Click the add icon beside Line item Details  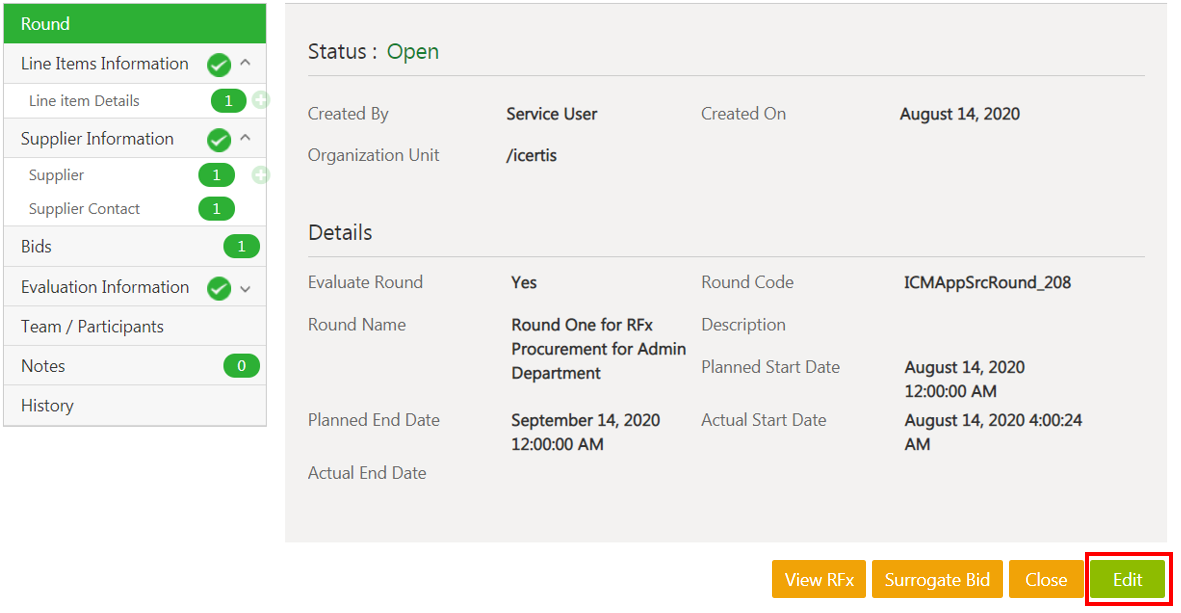tap(261, 100)
